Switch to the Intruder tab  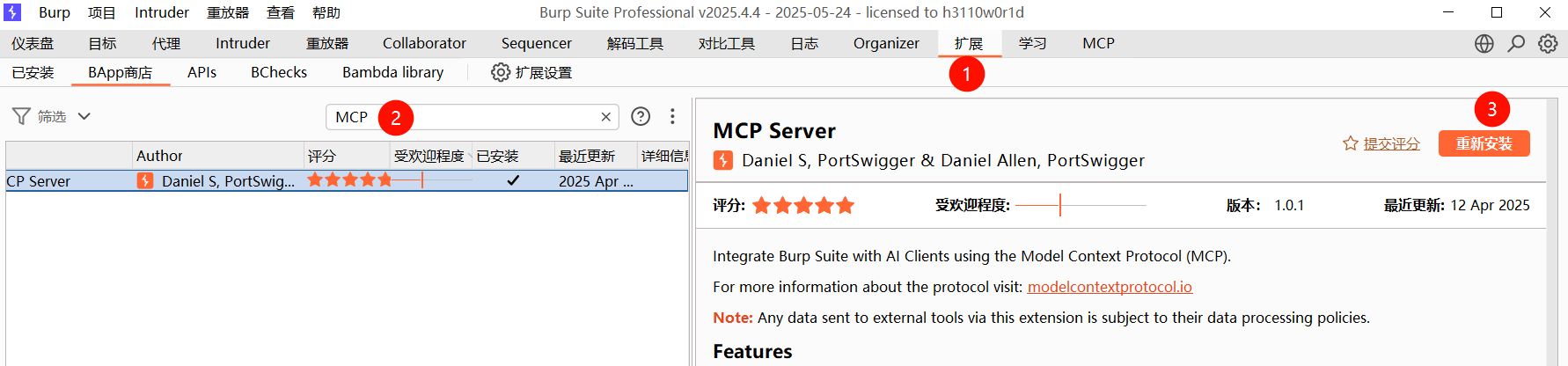click(x=243, y=43)
